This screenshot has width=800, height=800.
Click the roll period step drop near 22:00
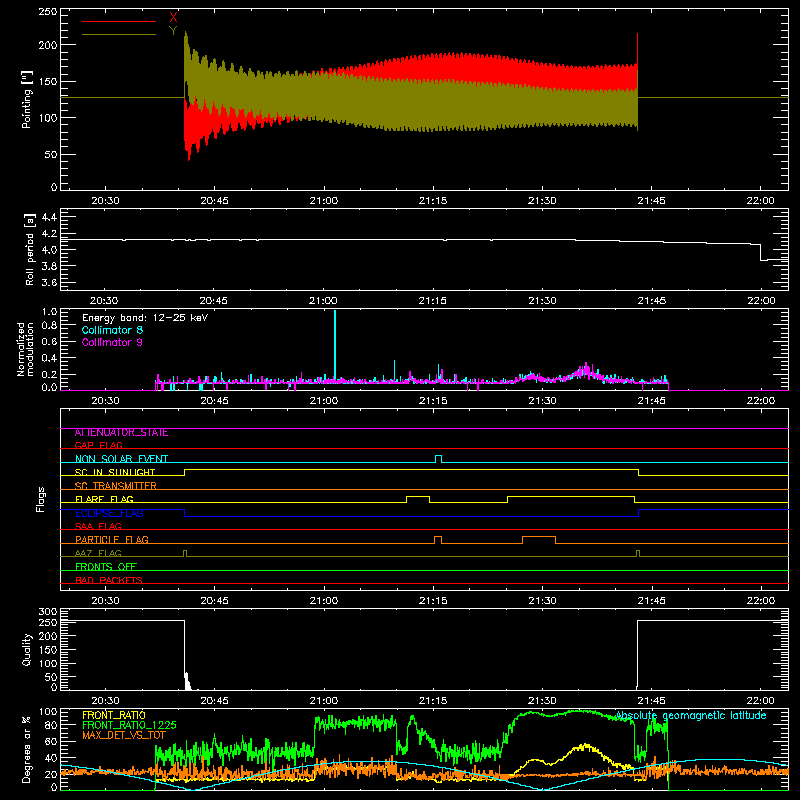tap(761, 253)
